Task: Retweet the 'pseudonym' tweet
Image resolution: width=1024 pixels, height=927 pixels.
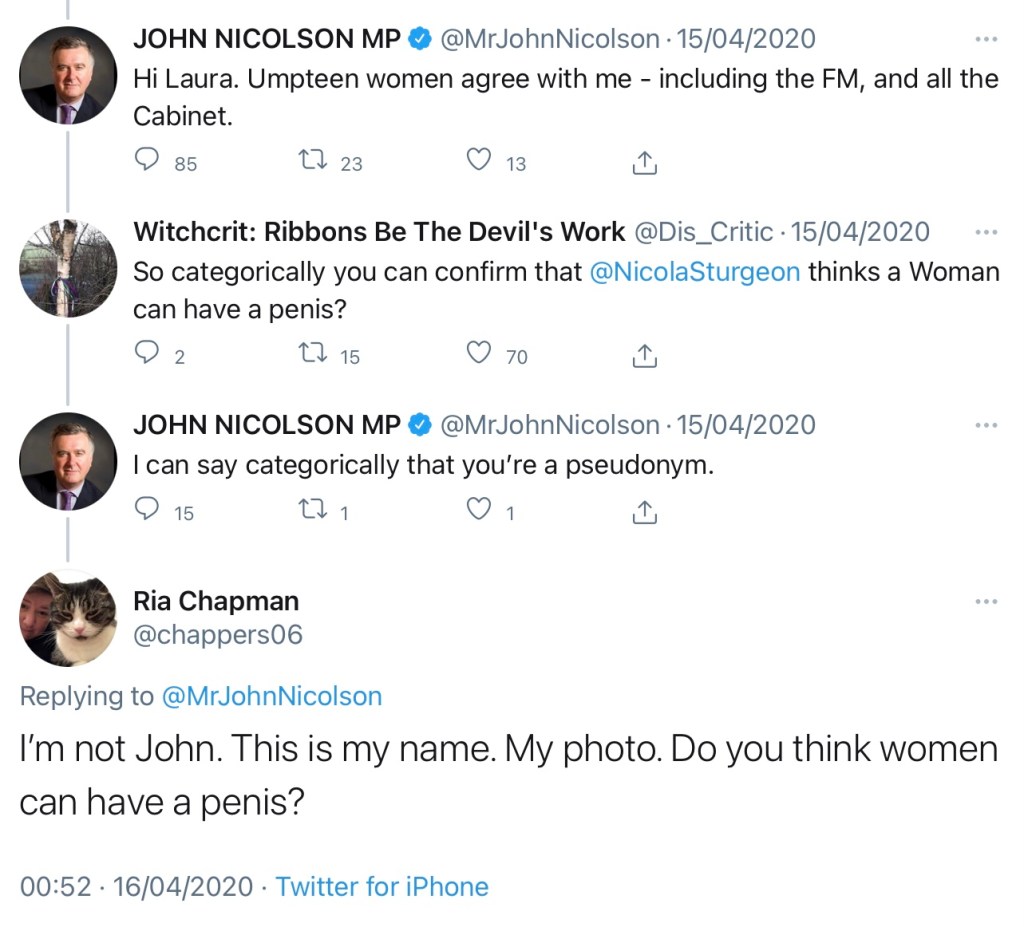Action: tap(315, 511)
